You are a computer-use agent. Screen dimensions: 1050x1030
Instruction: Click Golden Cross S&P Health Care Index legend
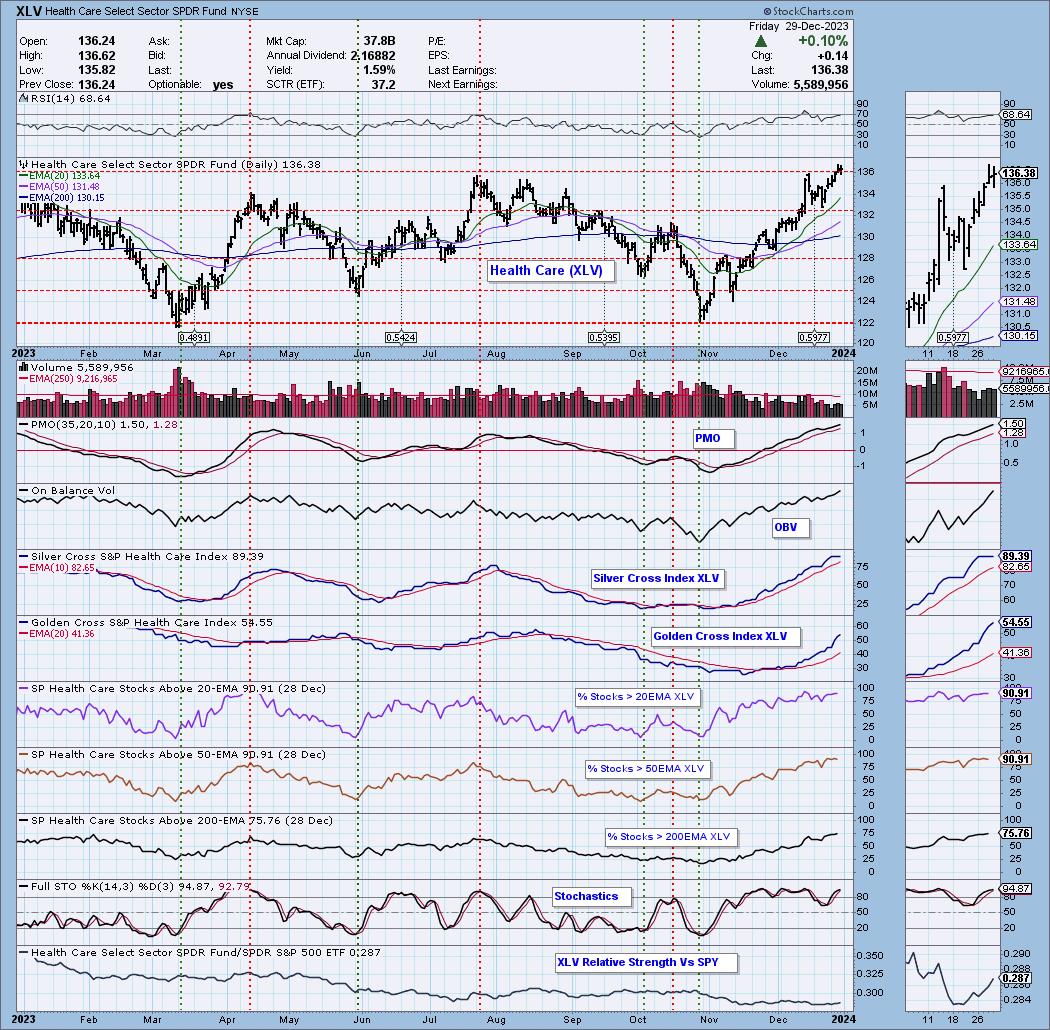[x=146, y=622]
